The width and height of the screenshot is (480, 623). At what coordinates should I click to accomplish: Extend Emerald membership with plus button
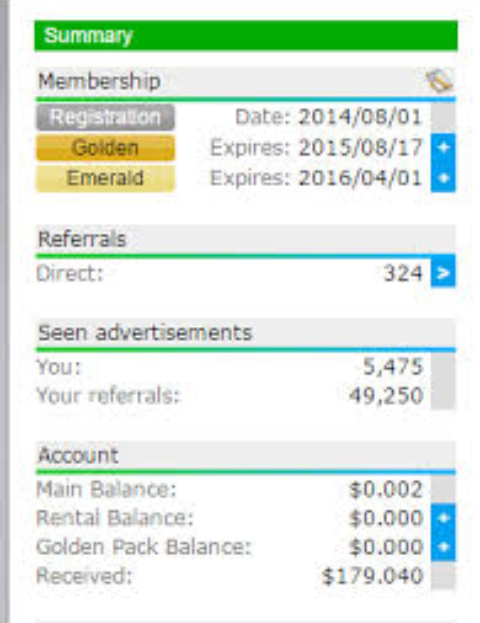click(x=443, y=178)
